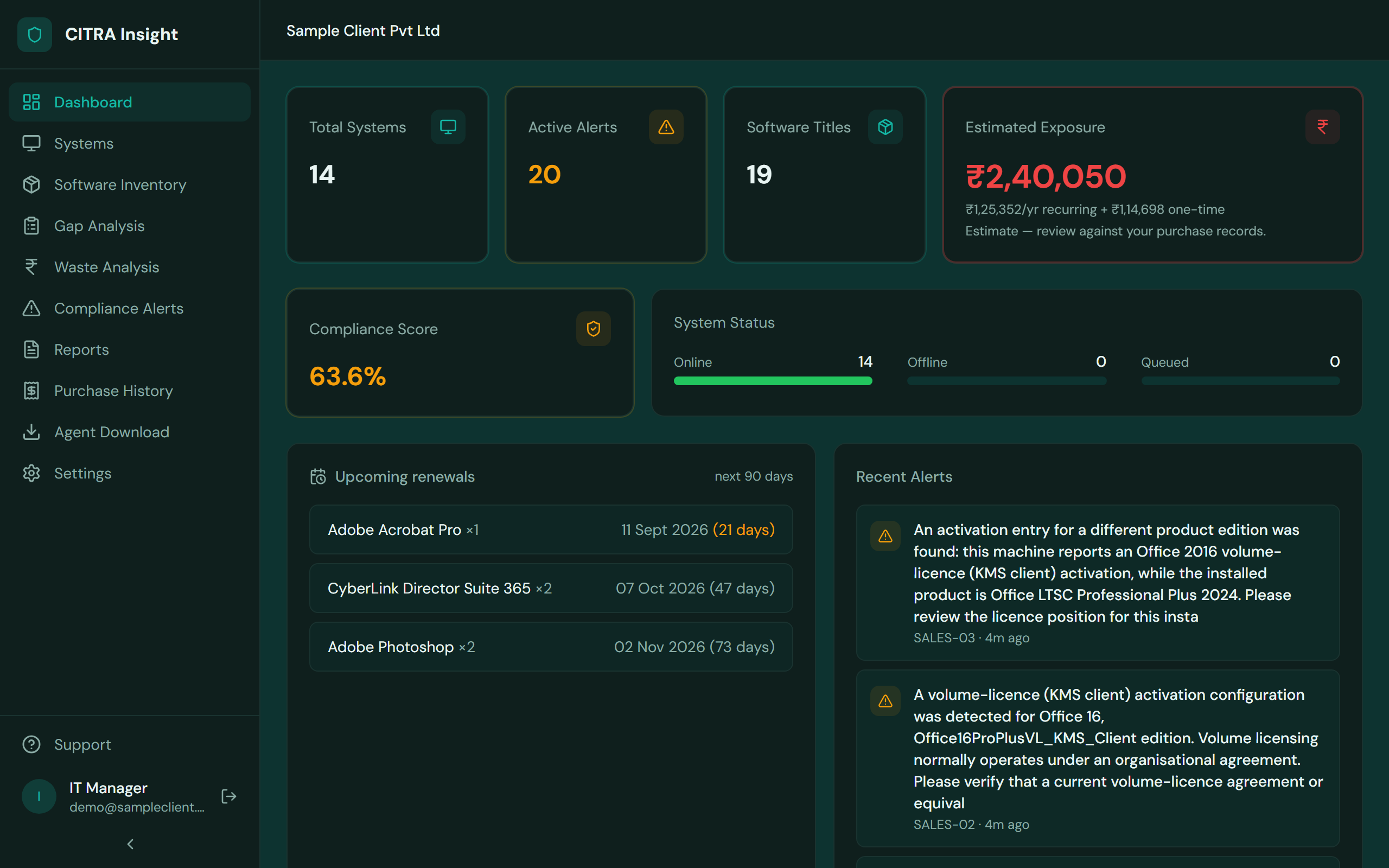Click the Compliance Alerts triangle icon
The height and width of the screenshot is (868, 1389).
click(x=31, y=308)
